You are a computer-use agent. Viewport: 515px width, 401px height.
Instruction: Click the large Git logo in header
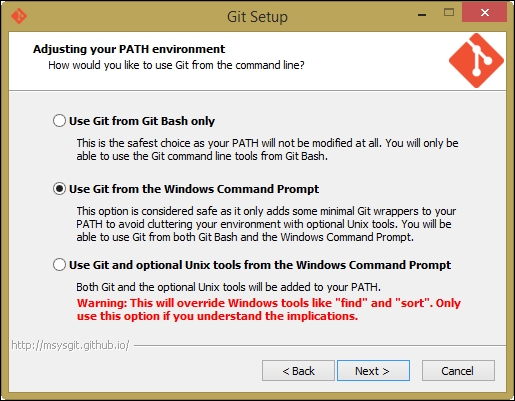point(476,60)
